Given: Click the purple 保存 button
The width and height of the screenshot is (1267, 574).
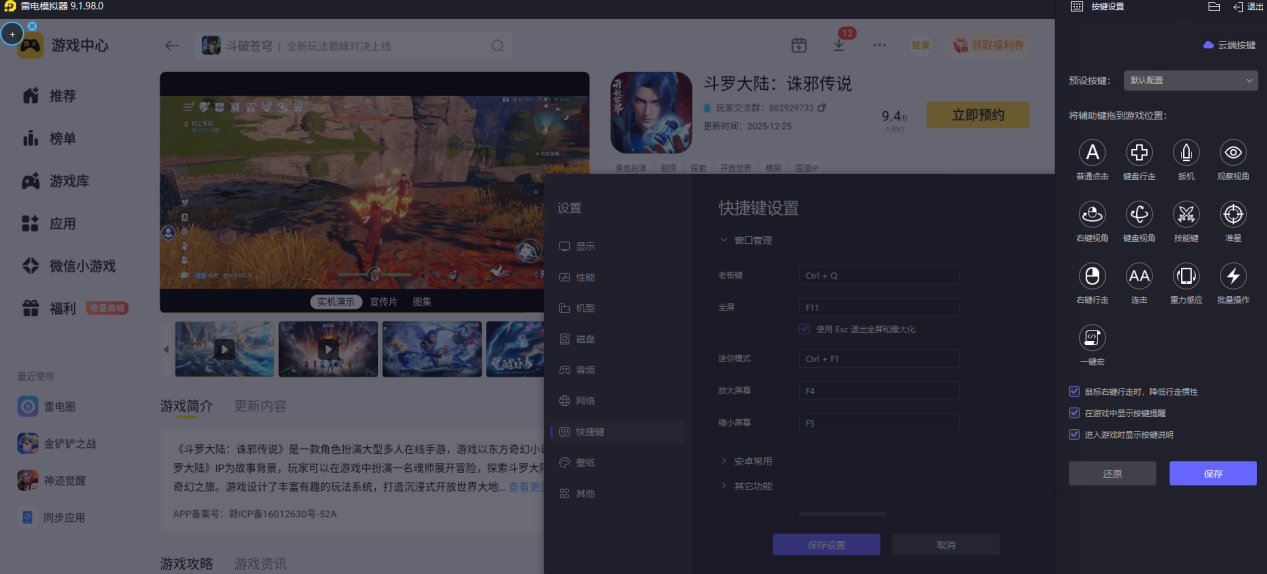Looking at the screenshot, I should (x=1213, y=473).
